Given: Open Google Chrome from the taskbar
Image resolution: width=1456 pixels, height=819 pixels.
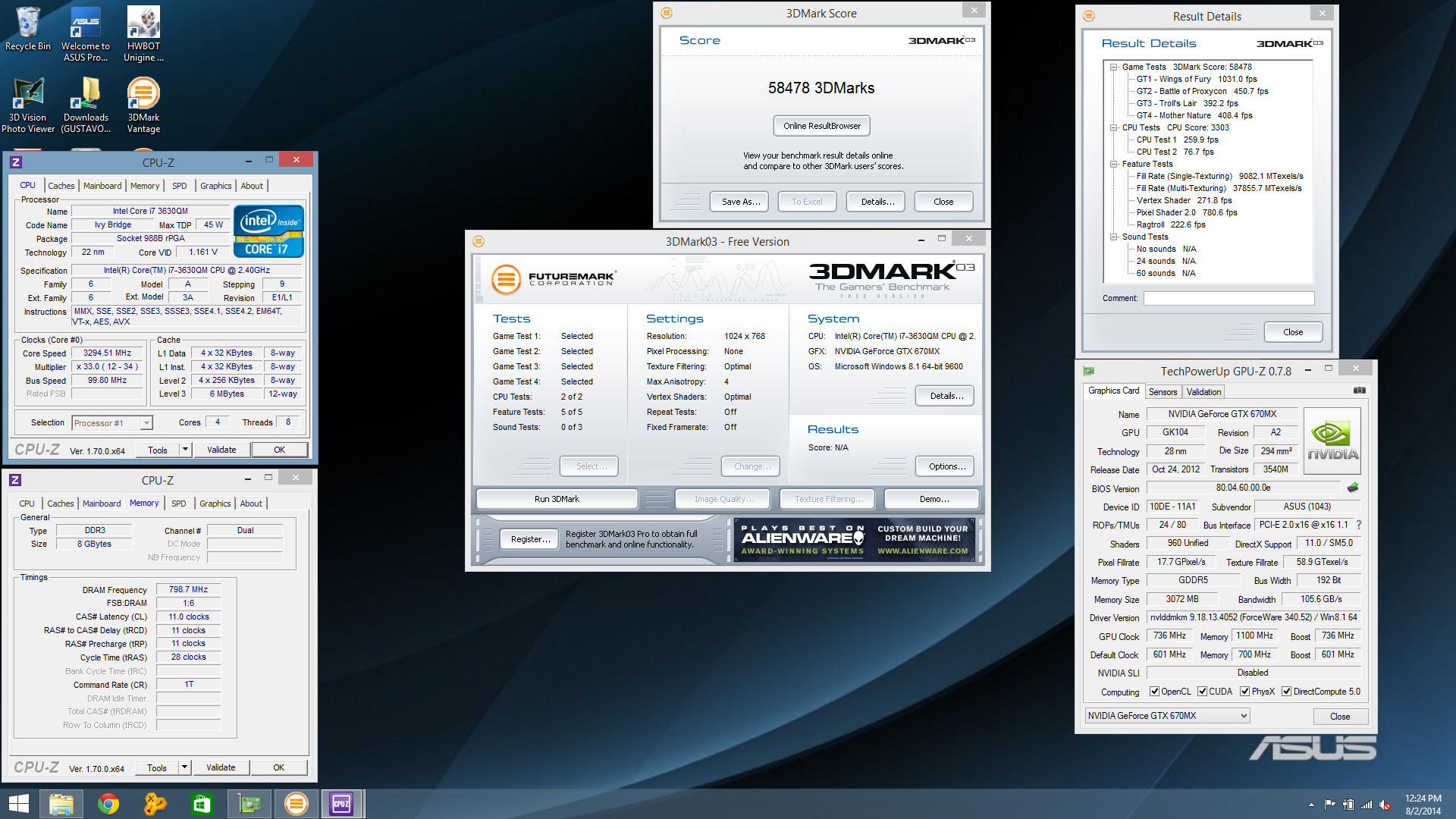Looking at the screenshot, I should 108,804.
